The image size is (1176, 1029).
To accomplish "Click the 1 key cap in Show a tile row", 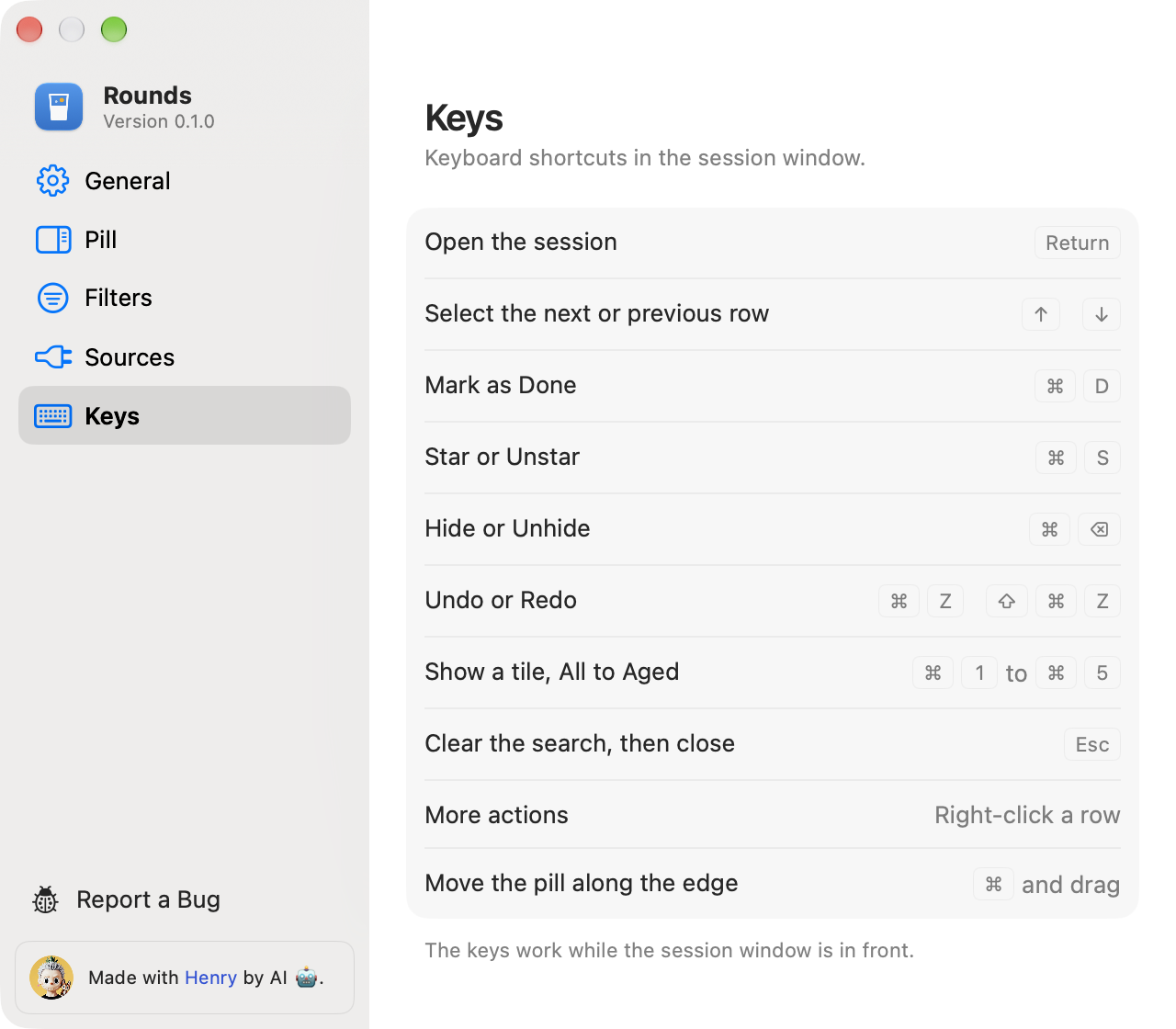I will 980,673.
